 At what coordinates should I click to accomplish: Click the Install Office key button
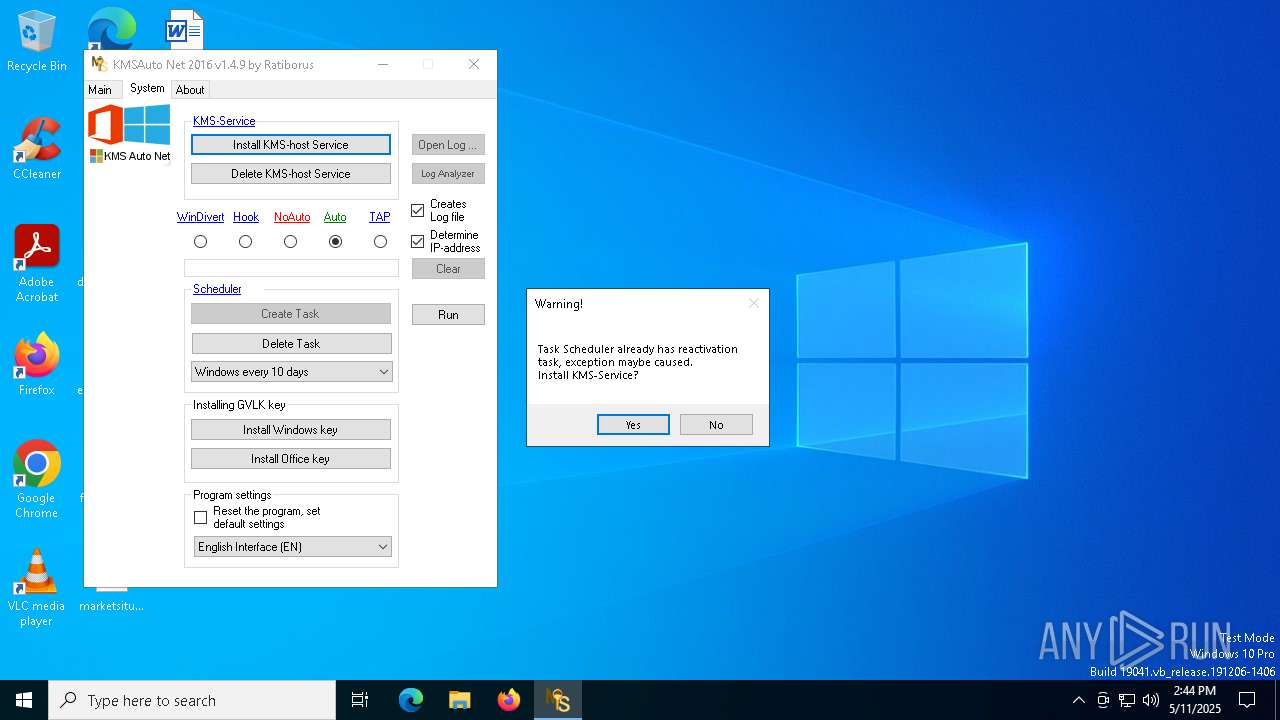(291, 459)
